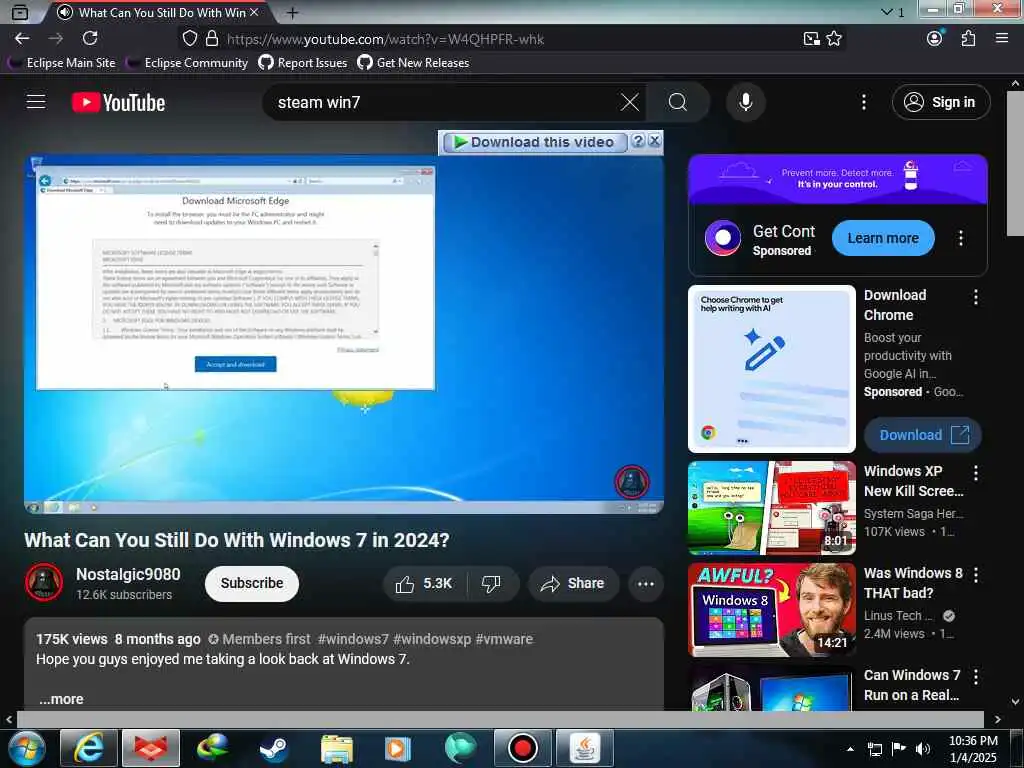The height and width of the screenshot is (768, 1024).
Task: Open Steam from the taskbar
Action: tap(273, 749)
